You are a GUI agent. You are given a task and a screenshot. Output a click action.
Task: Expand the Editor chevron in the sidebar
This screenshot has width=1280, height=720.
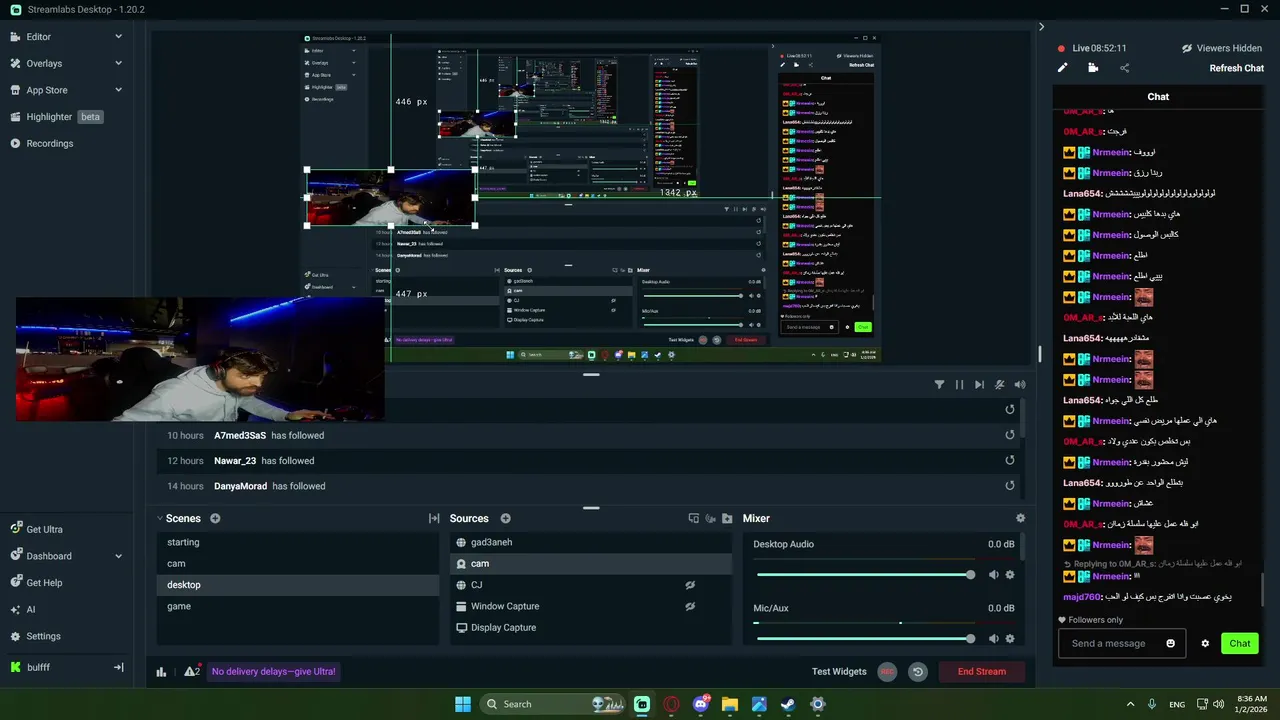[x=118, y=37]
